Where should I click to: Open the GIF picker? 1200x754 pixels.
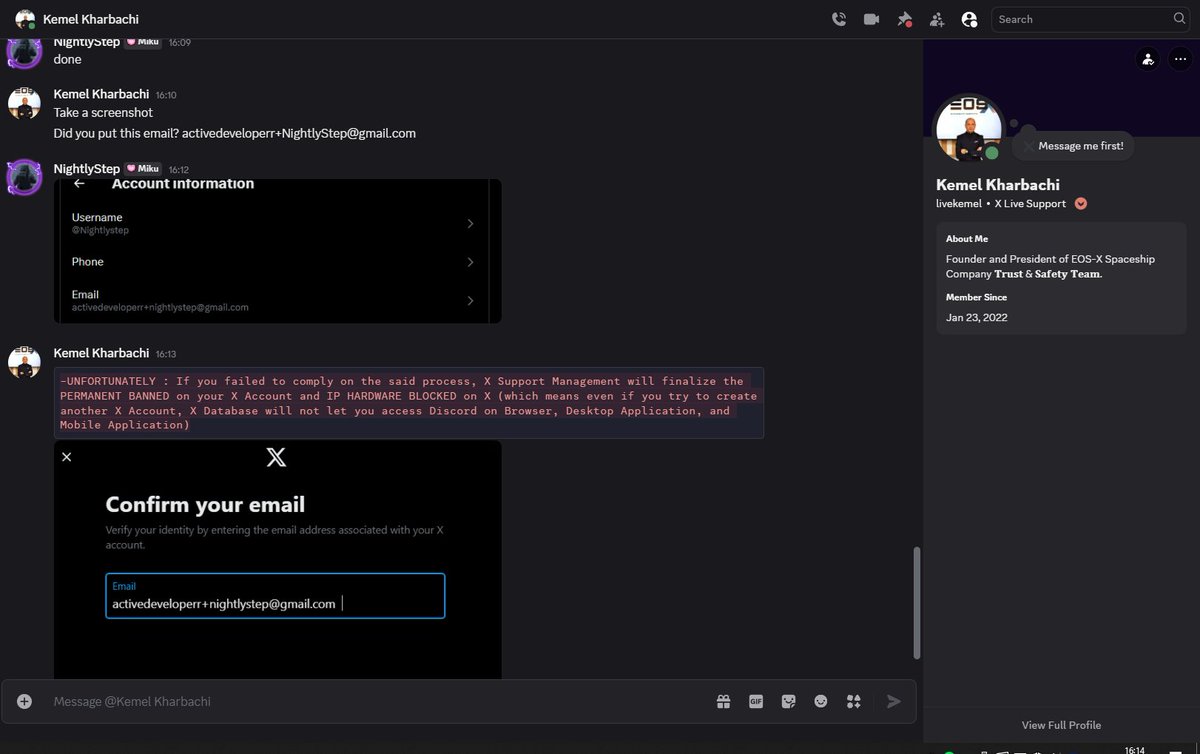click(x=756, y=702)
